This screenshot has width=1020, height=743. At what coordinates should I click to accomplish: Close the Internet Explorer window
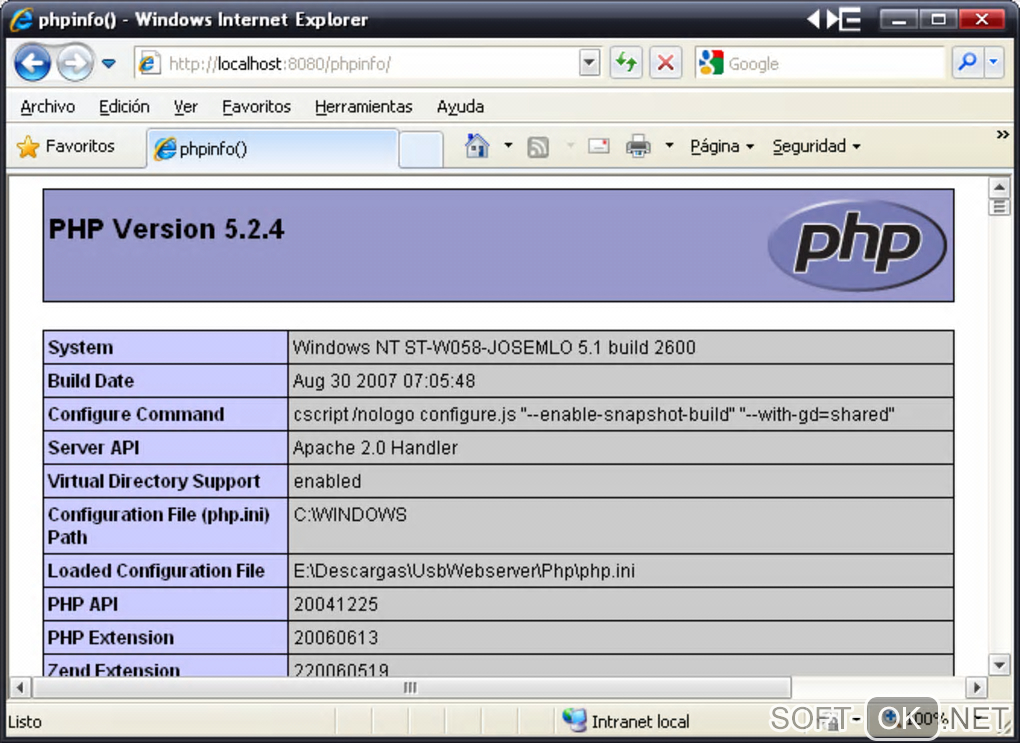[x=982, y=20]
